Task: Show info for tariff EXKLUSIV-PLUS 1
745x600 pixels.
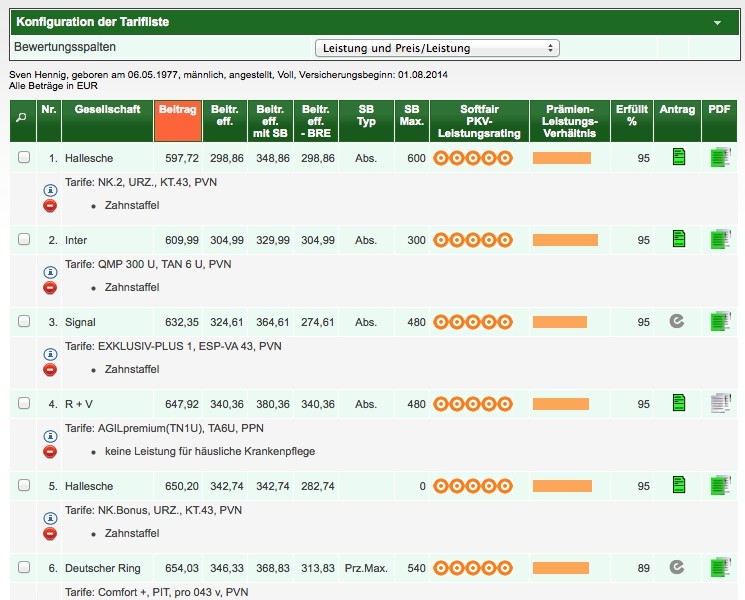Action: click(50, 354)
